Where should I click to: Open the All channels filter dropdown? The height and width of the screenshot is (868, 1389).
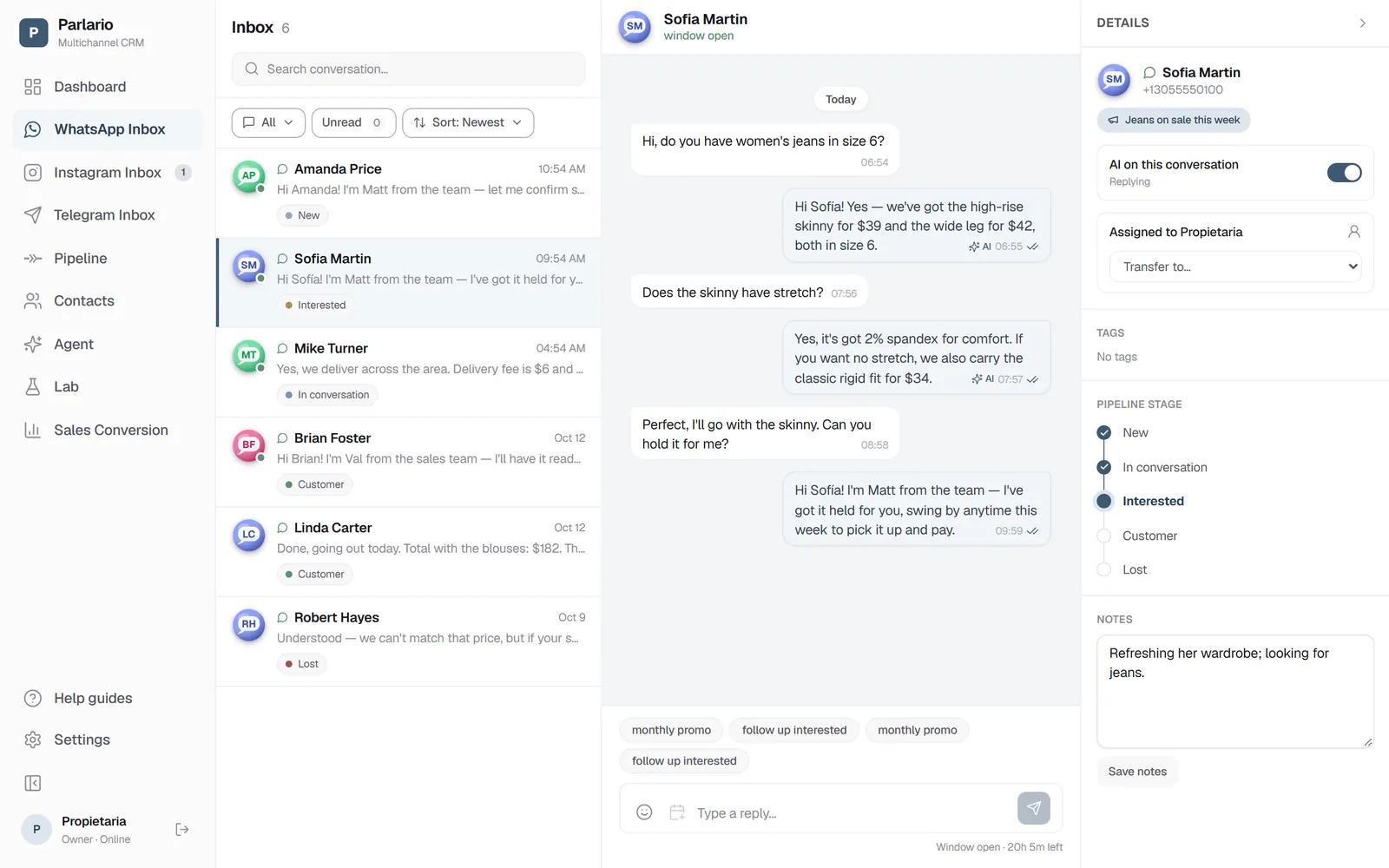(268, 122)
